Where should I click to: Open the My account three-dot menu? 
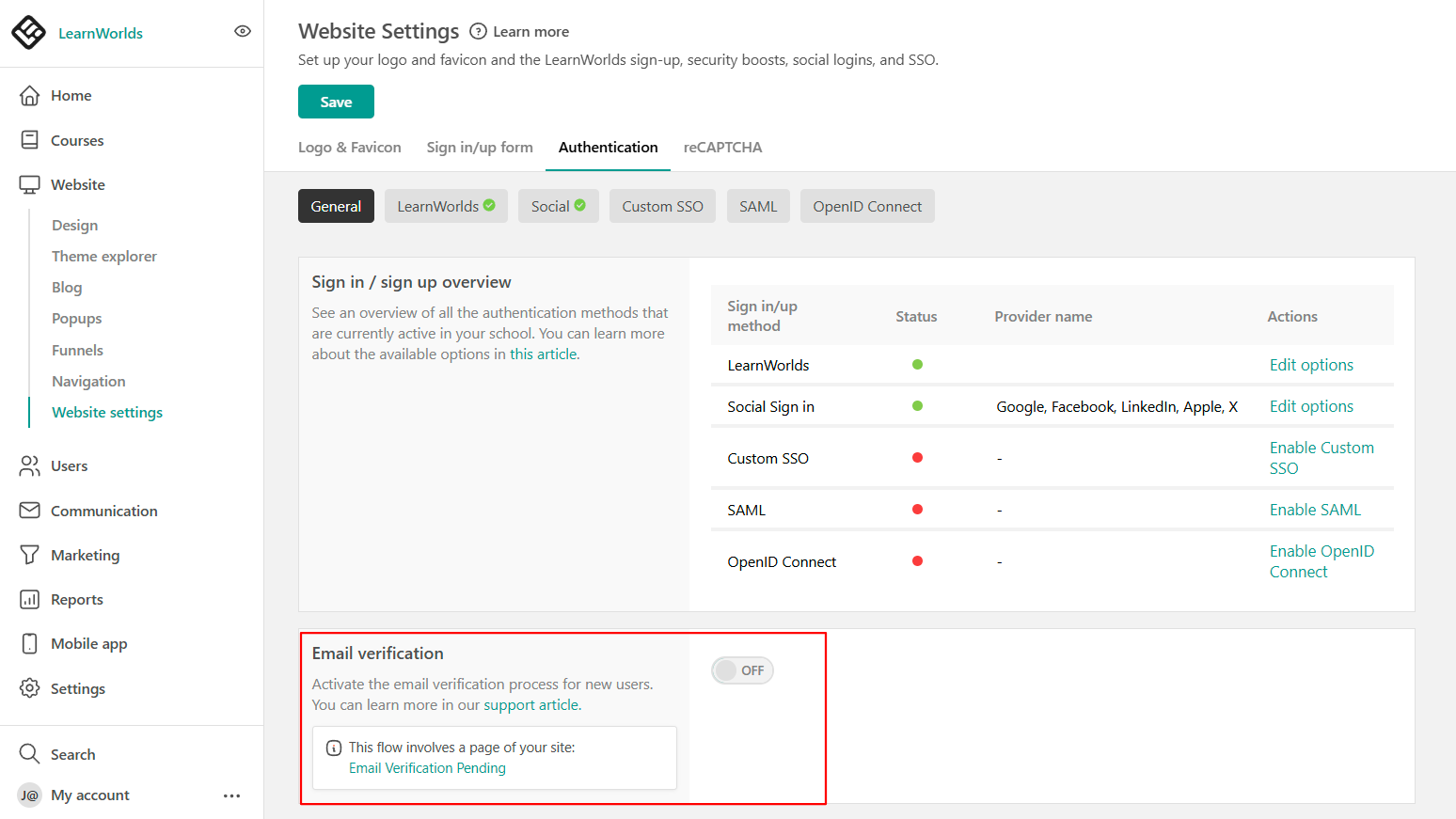coord(232,795)
